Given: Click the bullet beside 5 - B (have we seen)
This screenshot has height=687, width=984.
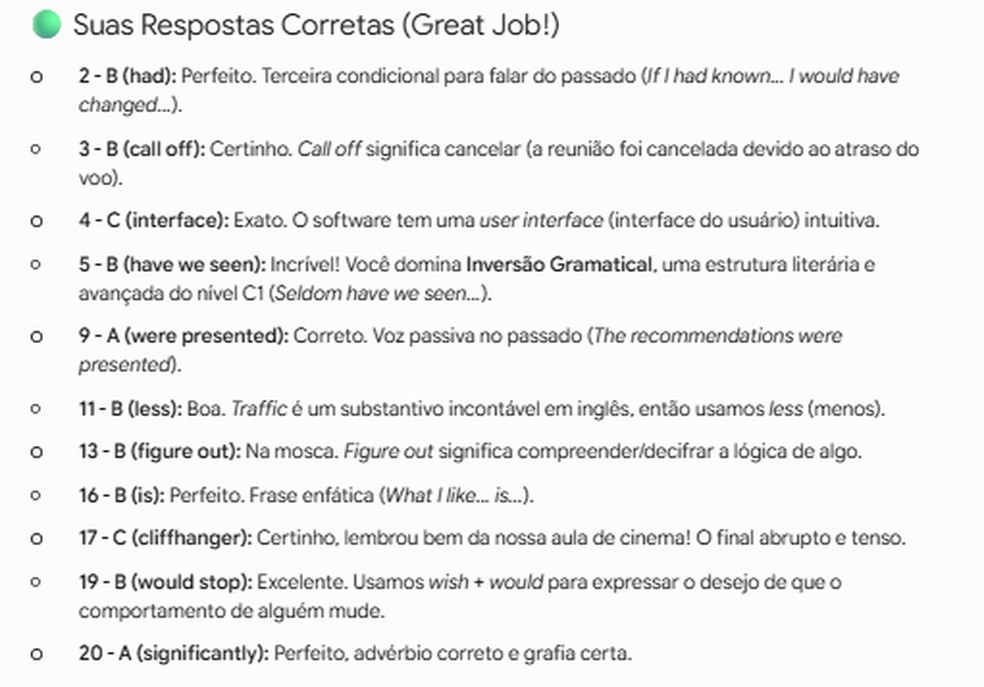Looking at the screenshot, I should point(36,265).
